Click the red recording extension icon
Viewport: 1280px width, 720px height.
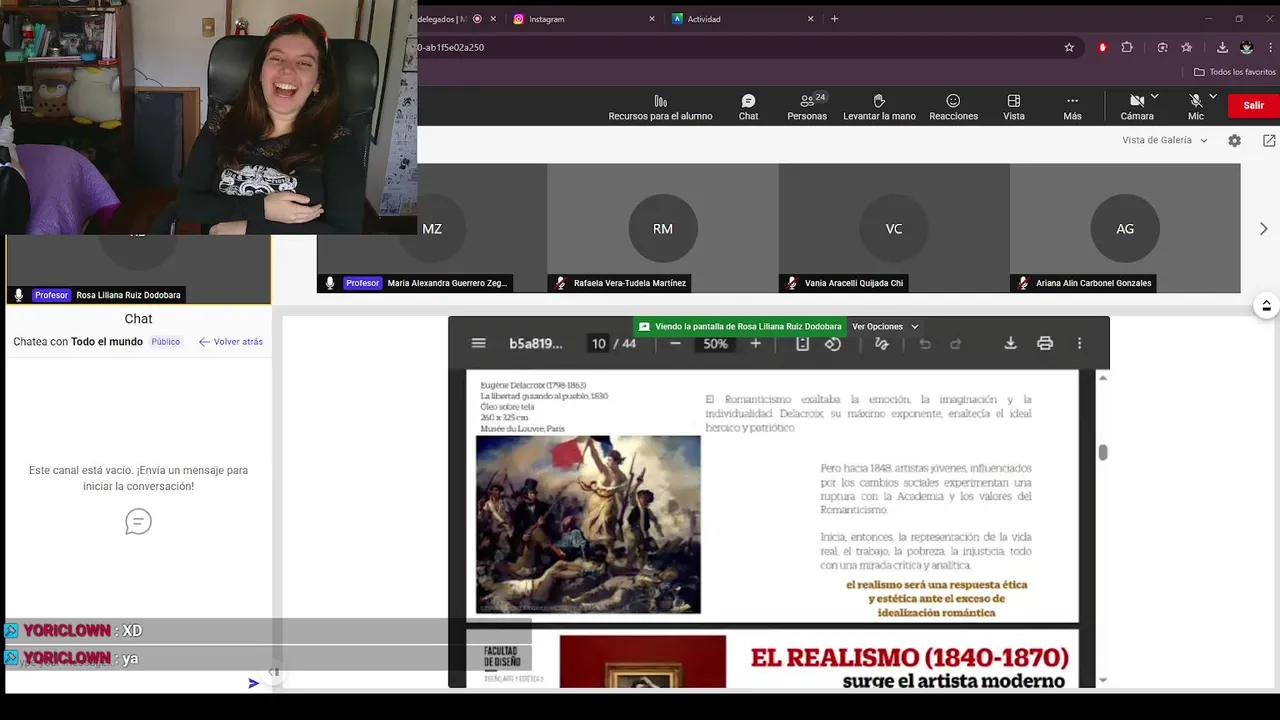point(1102,47)
